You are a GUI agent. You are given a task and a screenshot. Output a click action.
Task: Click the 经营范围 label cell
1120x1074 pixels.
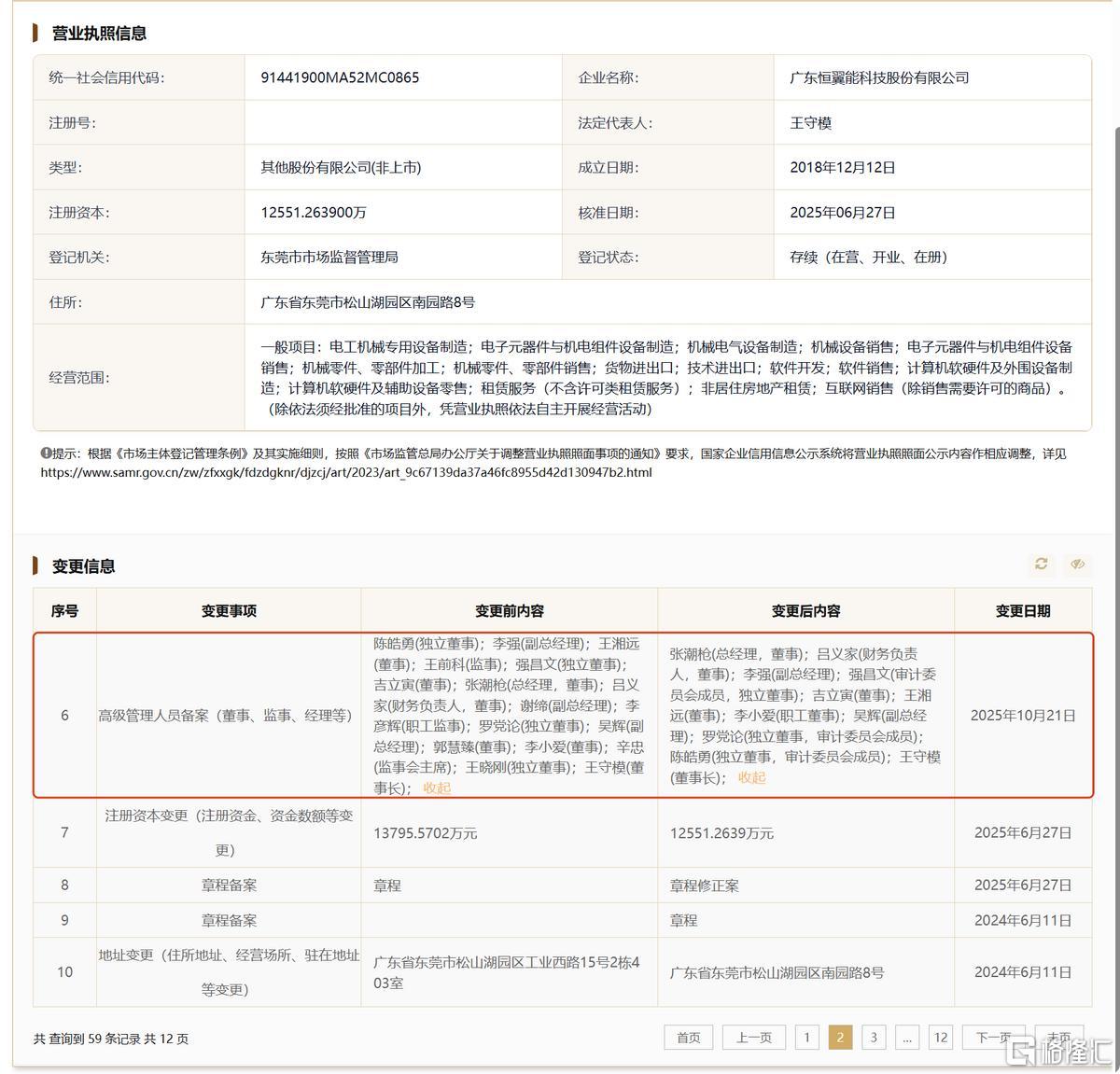pyautogui.click(x=138, y=377)
